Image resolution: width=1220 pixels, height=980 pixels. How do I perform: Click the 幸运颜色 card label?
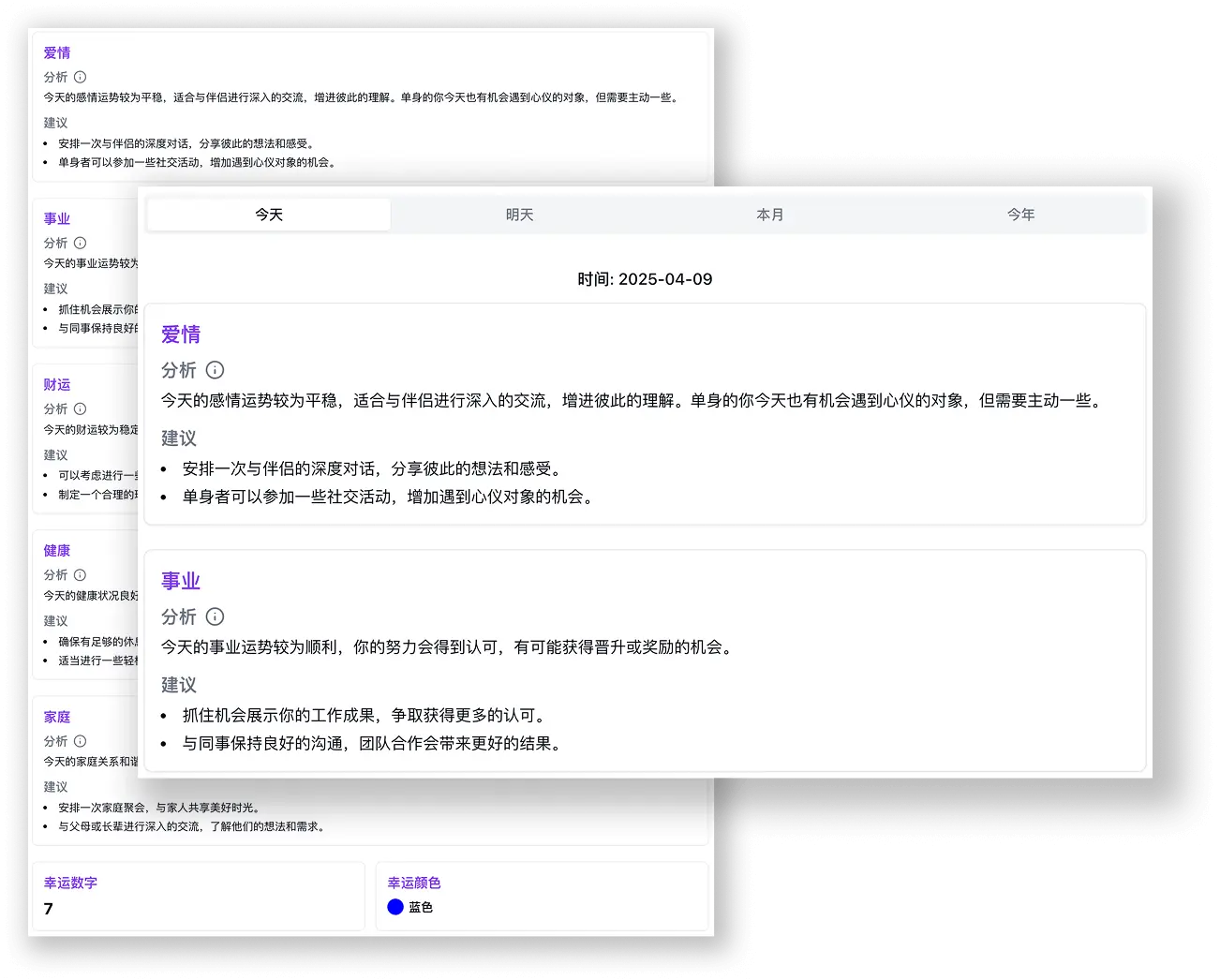tap(415, 882)
